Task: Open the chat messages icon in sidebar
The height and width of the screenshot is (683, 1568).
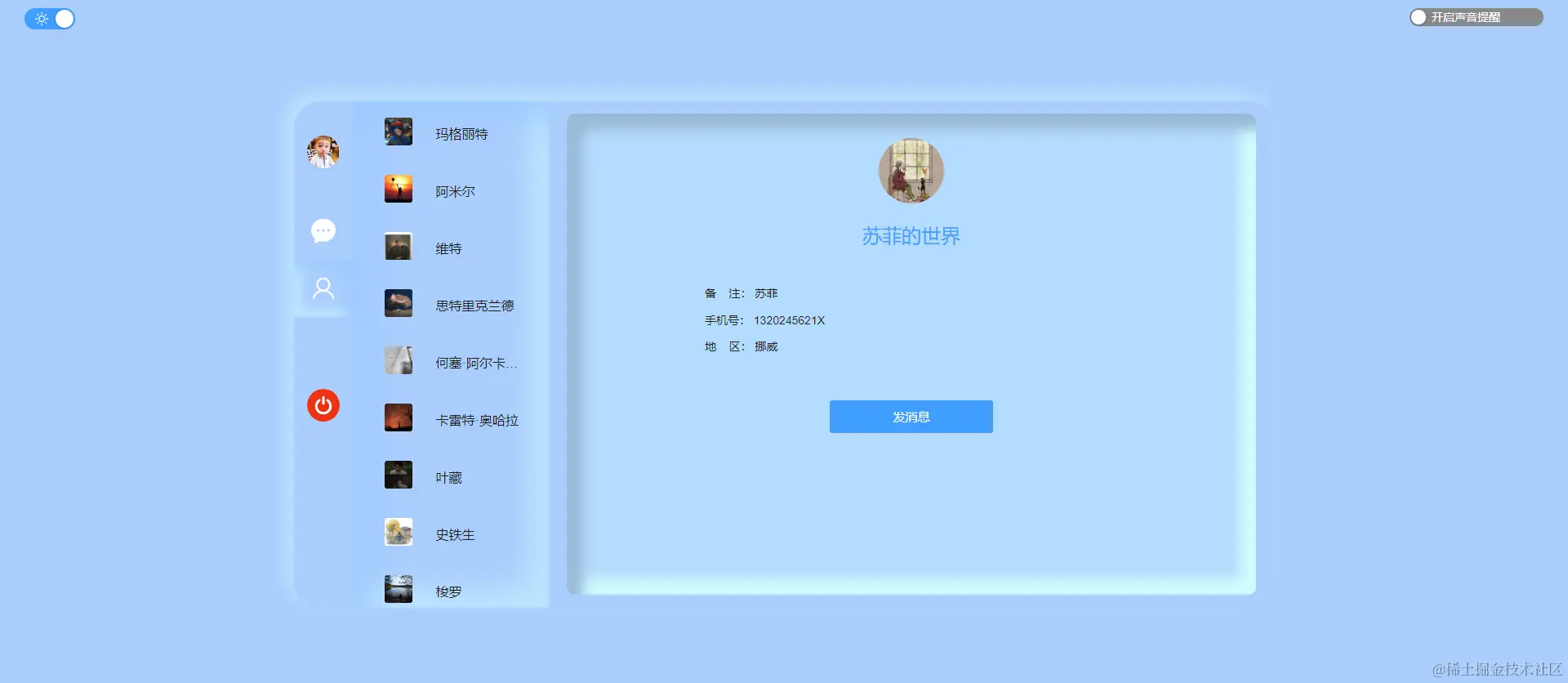Action: tap(323, 231)
